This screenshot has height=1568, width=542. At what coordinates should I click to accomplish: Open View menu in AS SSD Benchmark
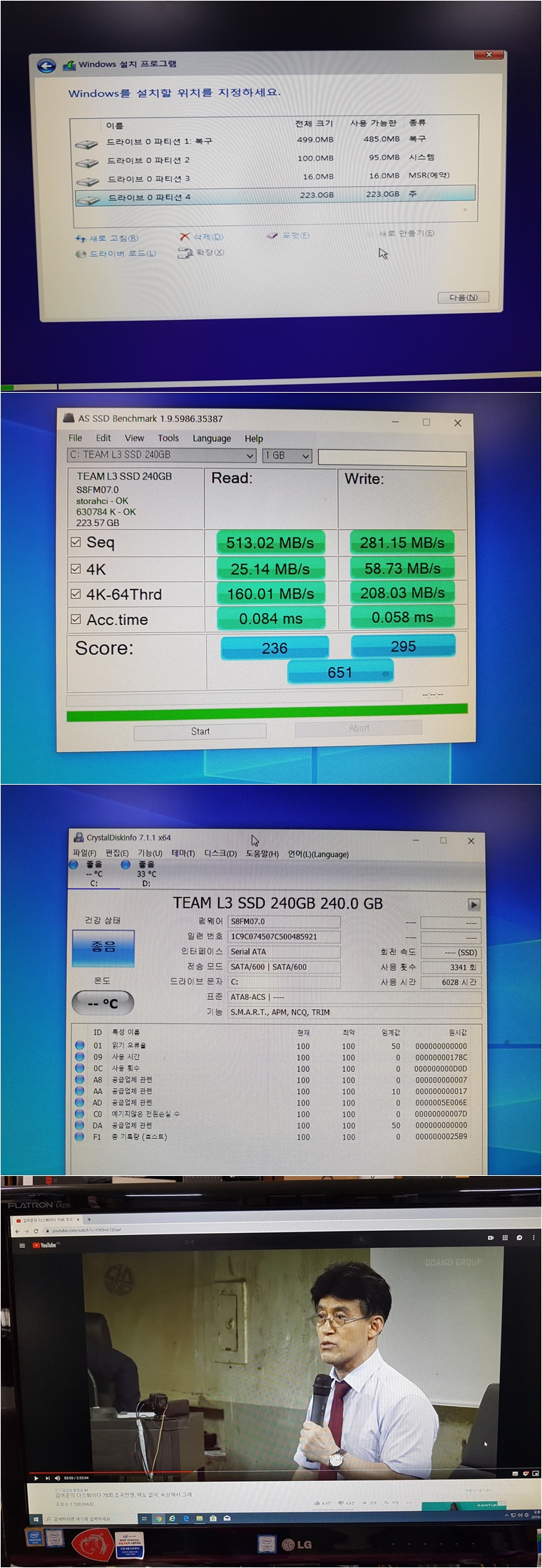[x=134, y=438]
